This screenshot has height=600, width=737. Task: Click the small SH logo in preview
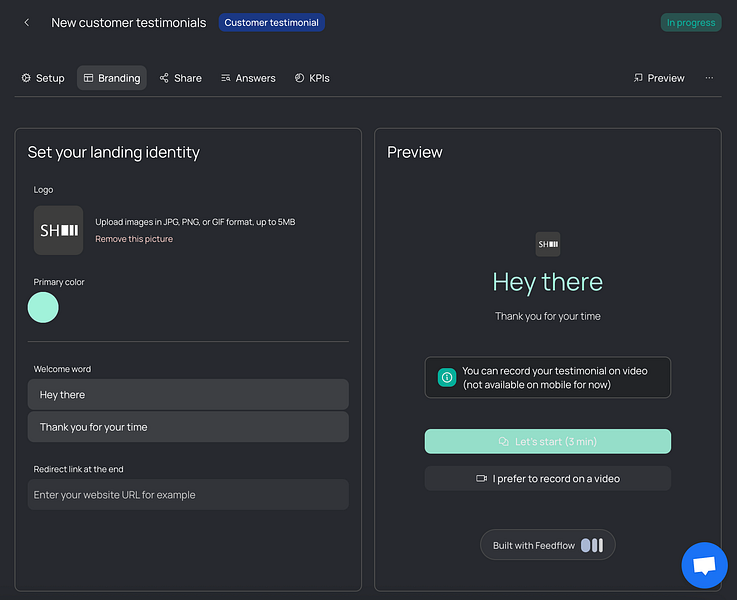tap(548, 244)
